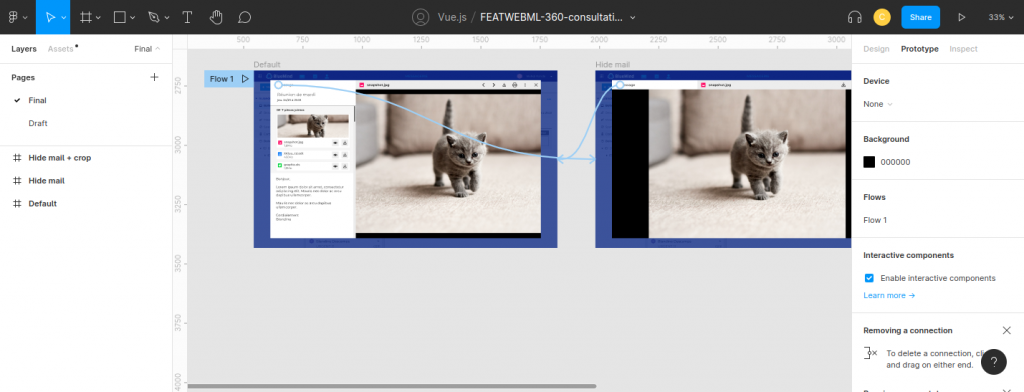Click the frame icon beside Default layer
The width and height of the screenshot is (1024, 392).
pos(17,203)
